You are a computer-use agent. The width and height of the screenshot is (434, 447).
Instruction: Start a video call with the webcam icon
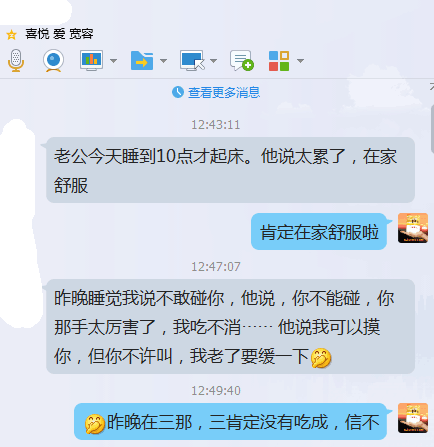(53, 60)
